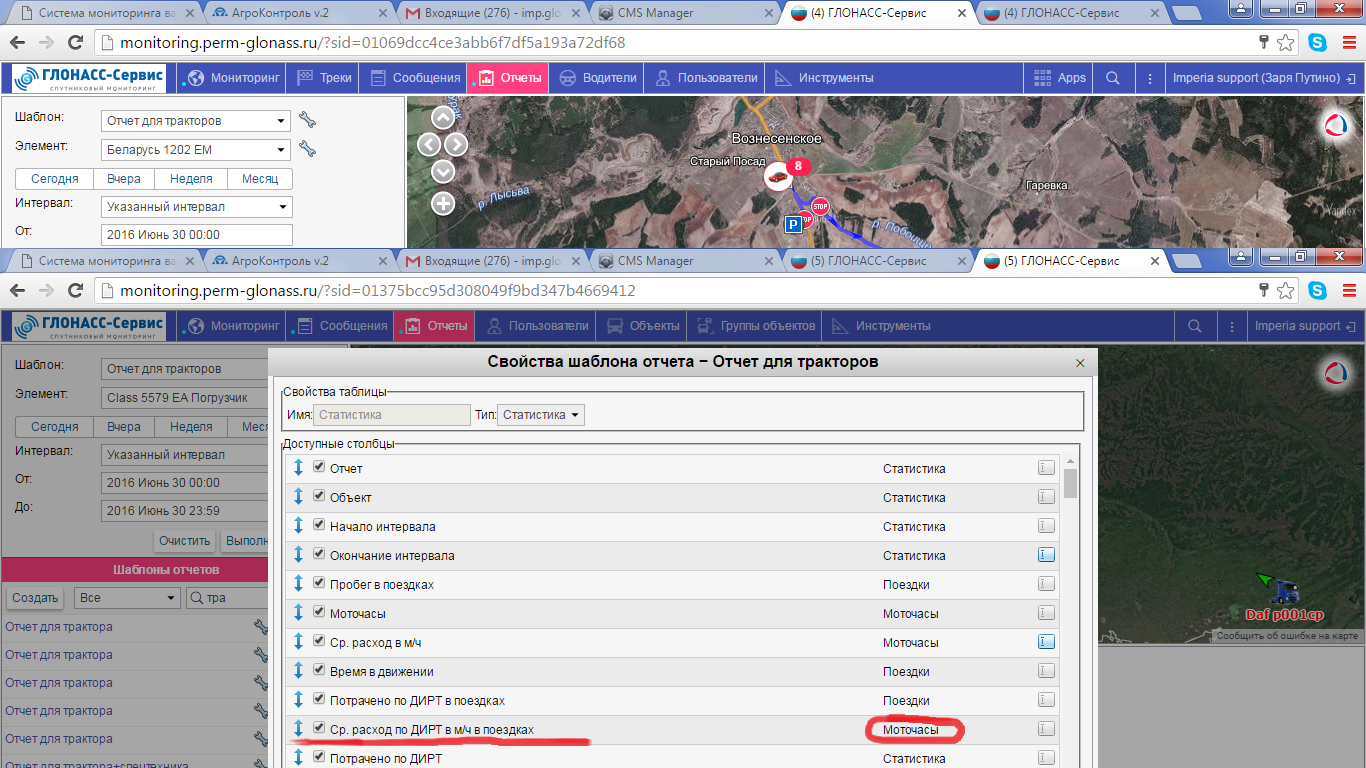Open the Треки navigation tab
This screenshot has height=768, width=1366.
(x=325, y=78)
